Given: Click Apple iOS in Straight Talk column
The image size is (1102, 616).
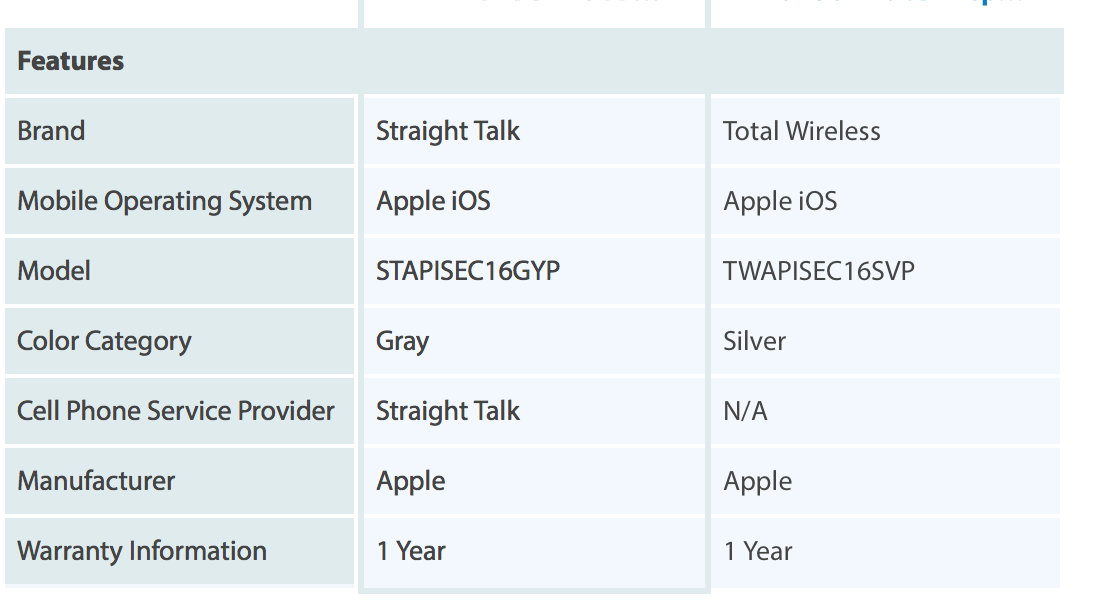Looking at the screenshot, I should pos(433,201).
